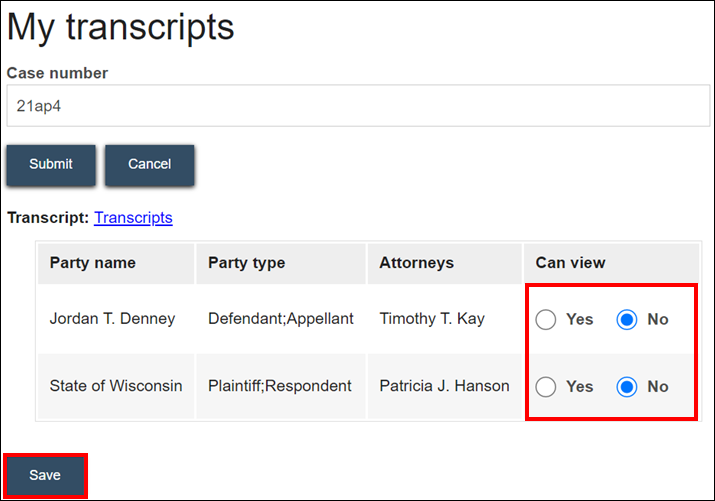Click the Defendant;Appellant party type cell
The height and width of the screenshot is (501, 715).
tap(281, 319)
